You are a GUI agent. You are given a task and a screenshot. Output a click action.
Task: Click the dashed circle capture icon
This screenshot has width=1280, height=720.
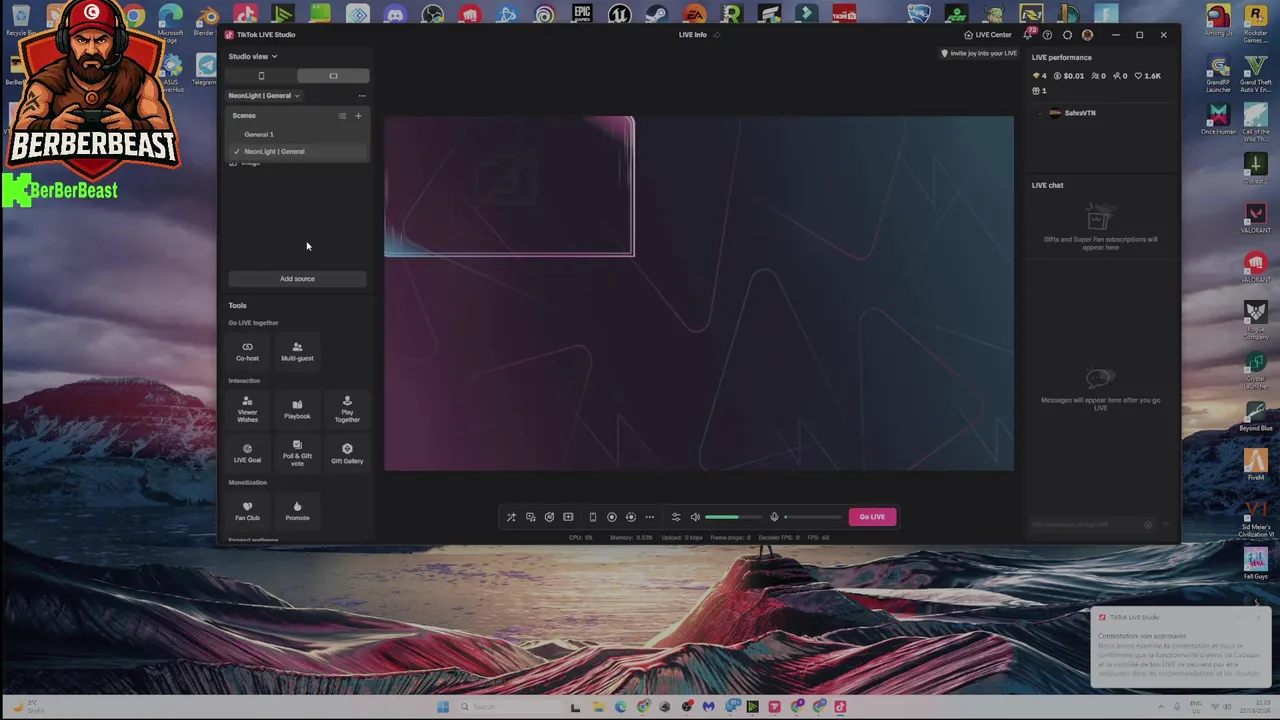[630, 517]
